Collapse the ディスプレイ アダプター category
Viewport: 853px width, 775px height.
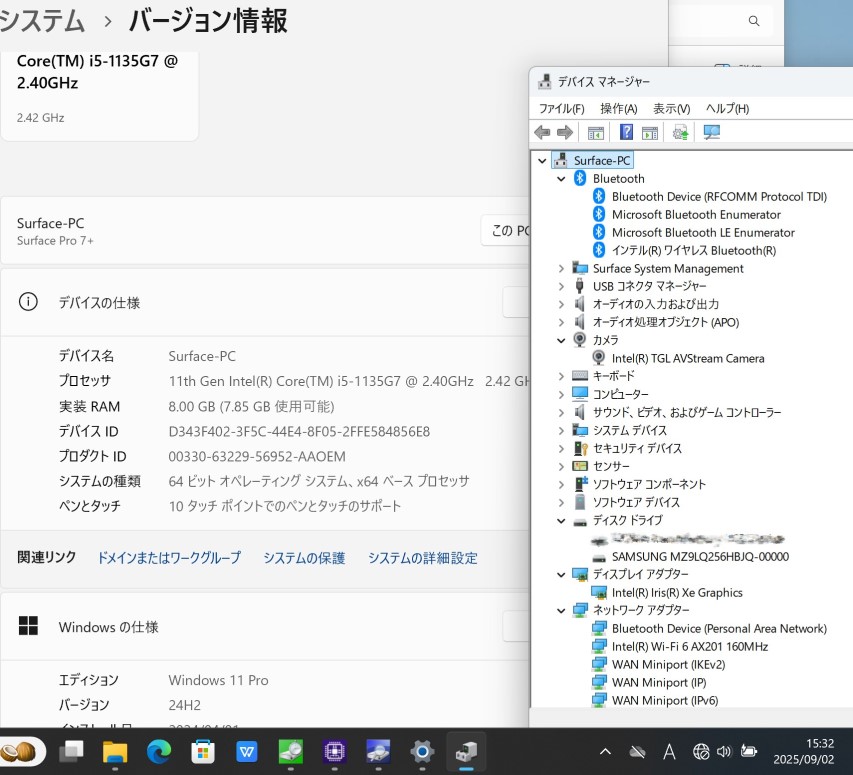[x=561, y=574]
